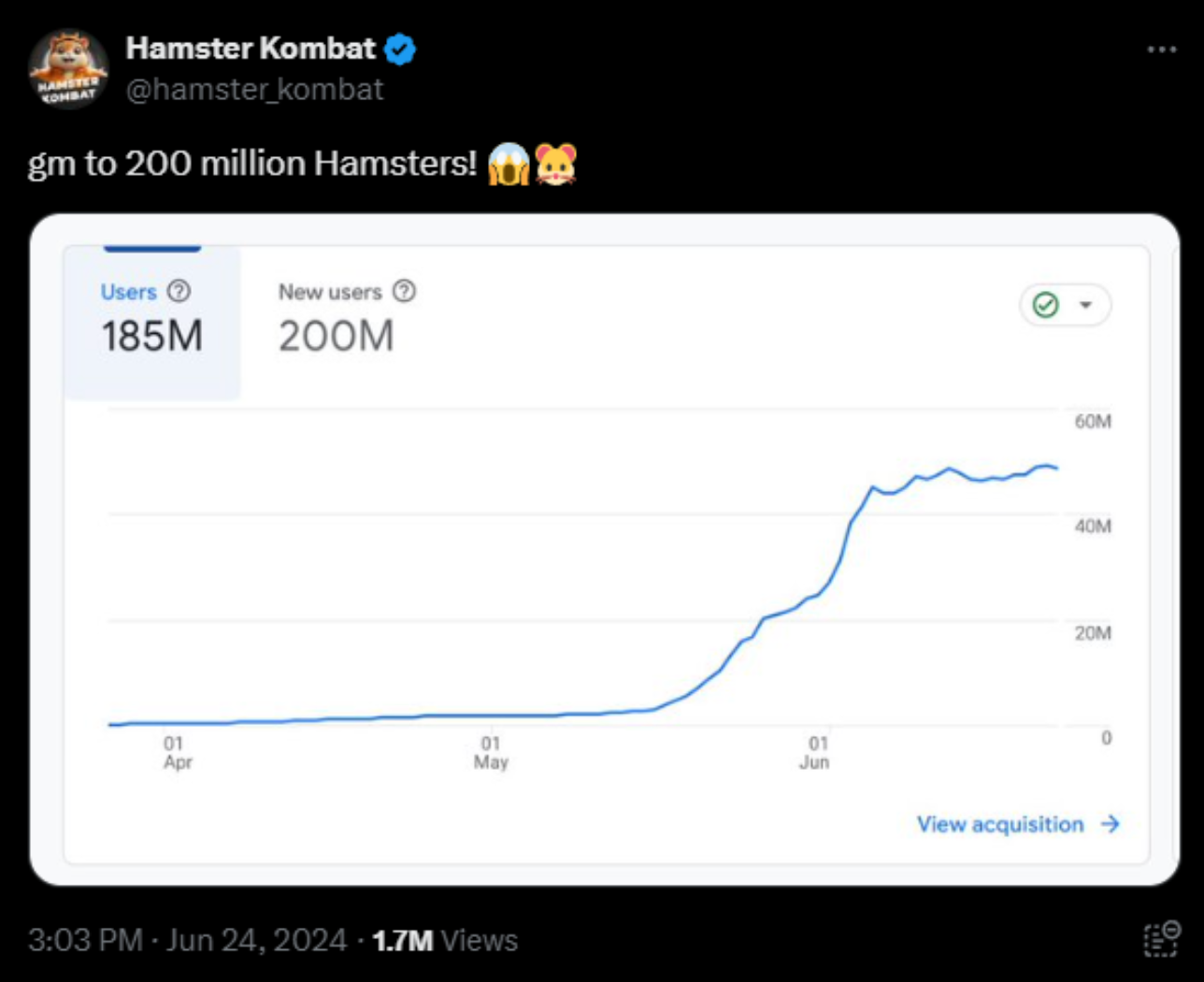The height and width of the screenshot is (982, 1204).
Task: Click arrow icon next to View acquisition
Action: (x=1110, y=824)
